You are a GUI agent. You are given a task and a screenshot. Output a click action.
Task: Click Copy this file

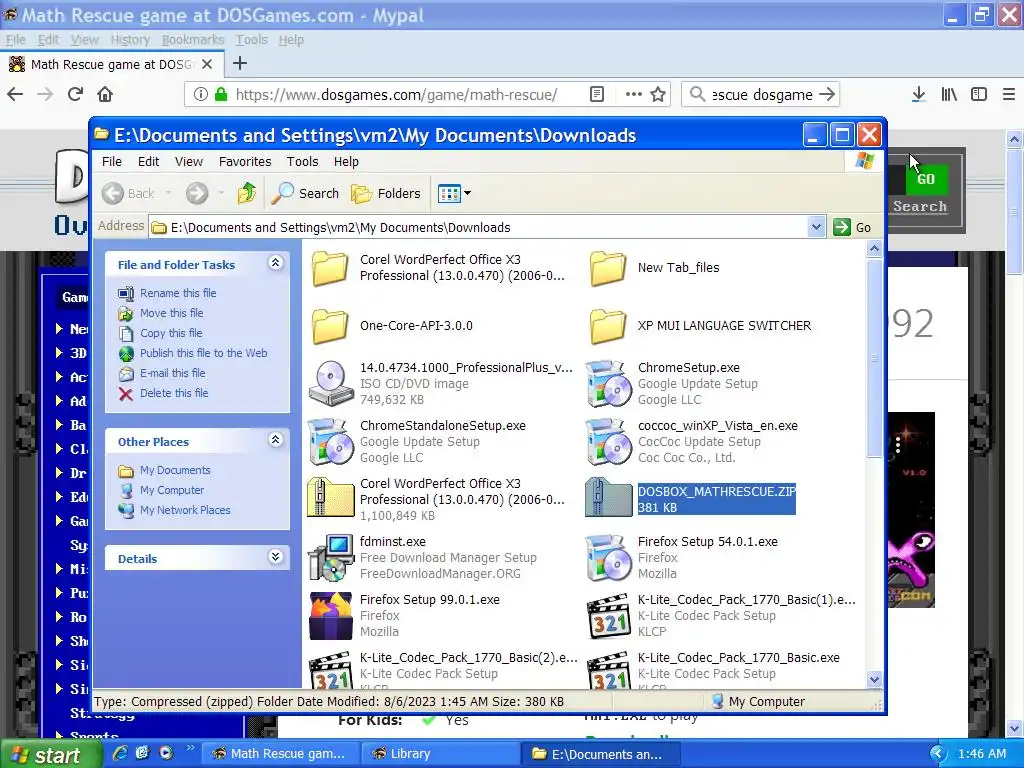[x=171, y=333]
